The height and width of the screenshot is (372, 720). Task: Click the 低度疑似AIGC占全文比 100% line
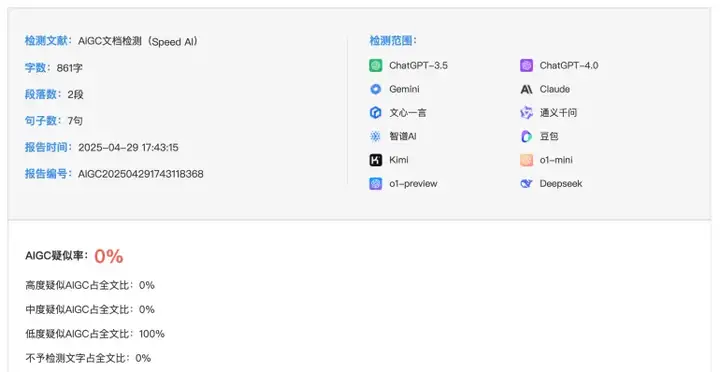pos(95,334)
